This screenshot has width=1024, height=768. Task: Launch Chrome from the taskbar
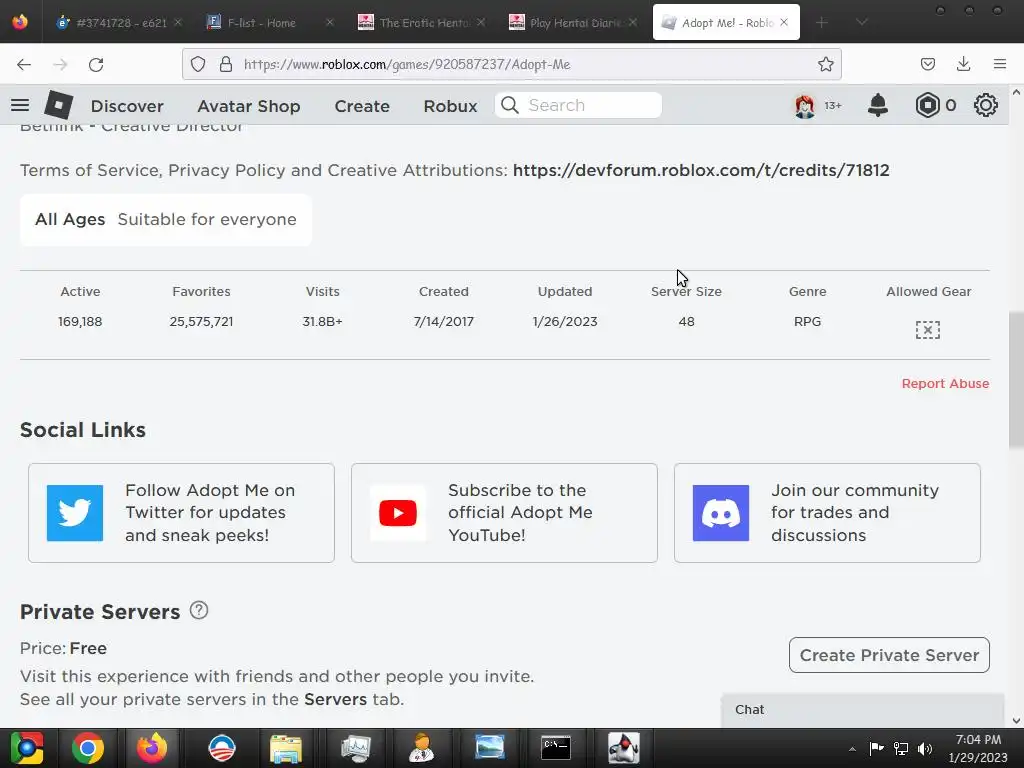tap(88, 748)
